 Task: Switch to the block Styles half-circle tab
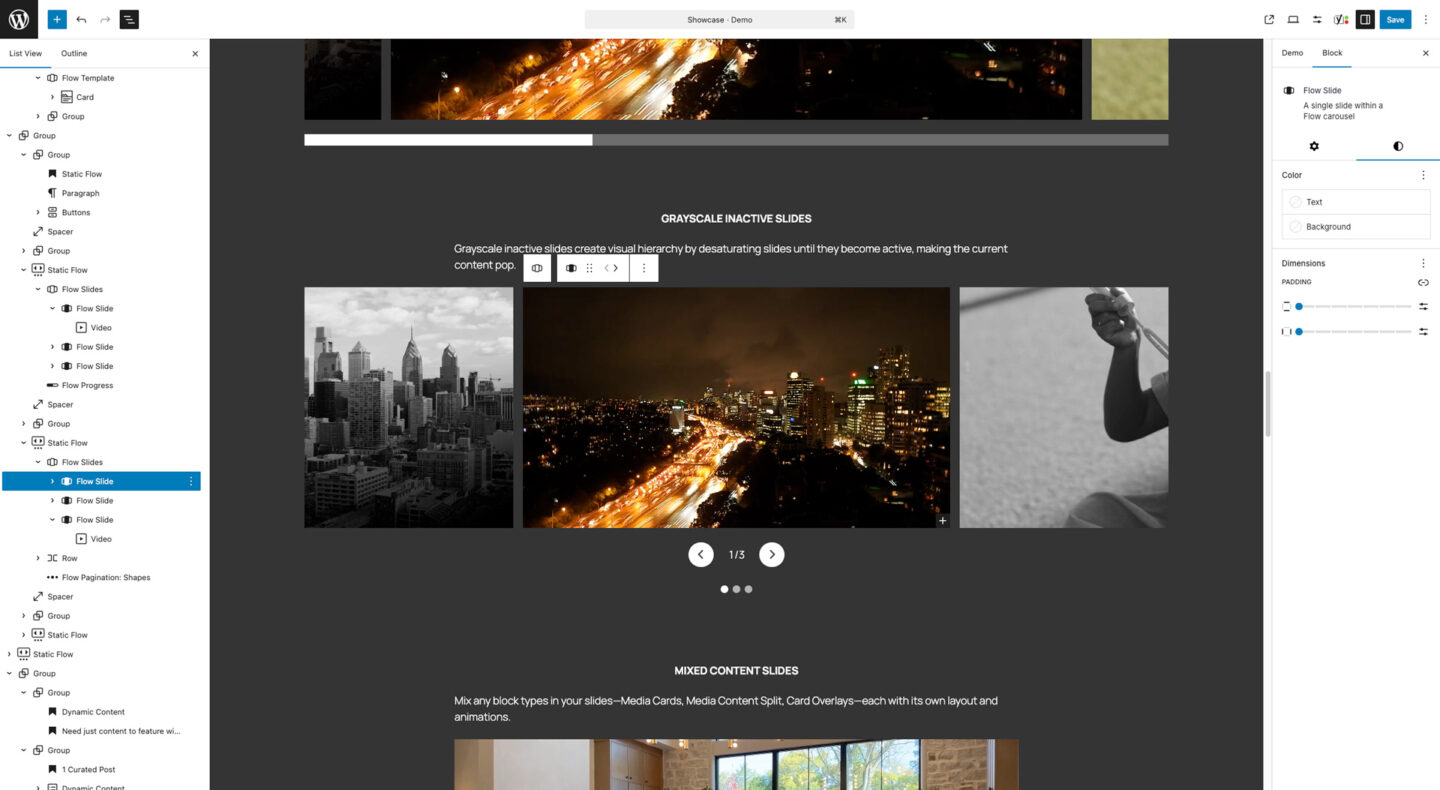[1397, 146]
